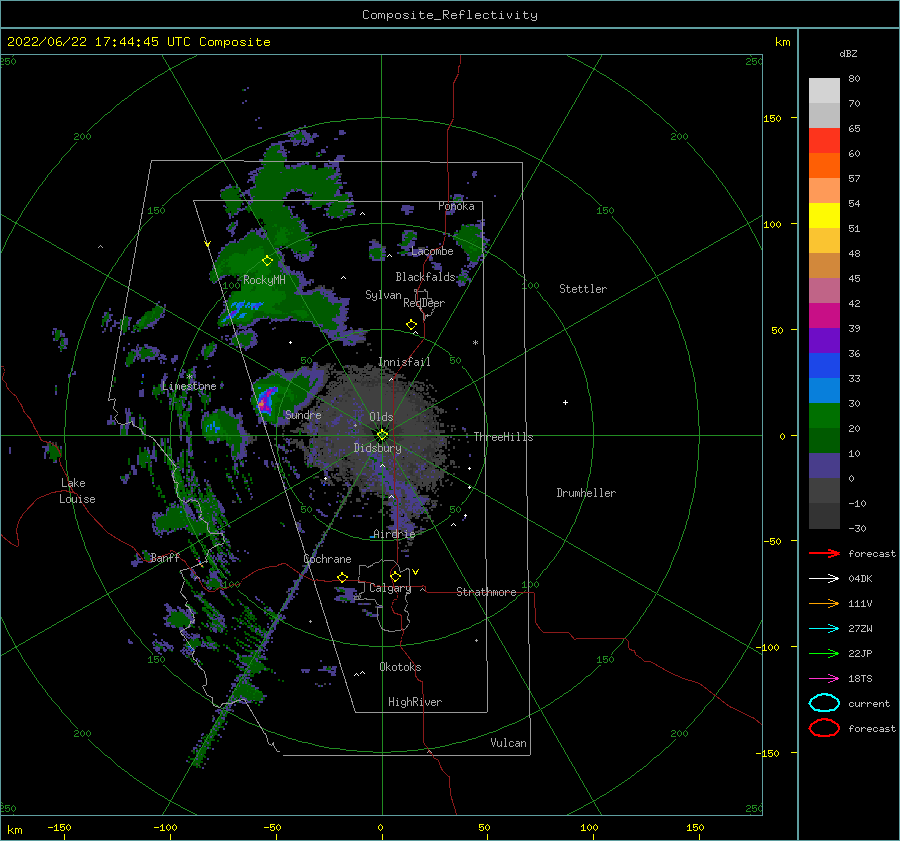Image resolution: width=900 pixels, height=841 pixels.
Task: Click the purple 39 dBZ color swatch
Action: click(x=824, y=341)
